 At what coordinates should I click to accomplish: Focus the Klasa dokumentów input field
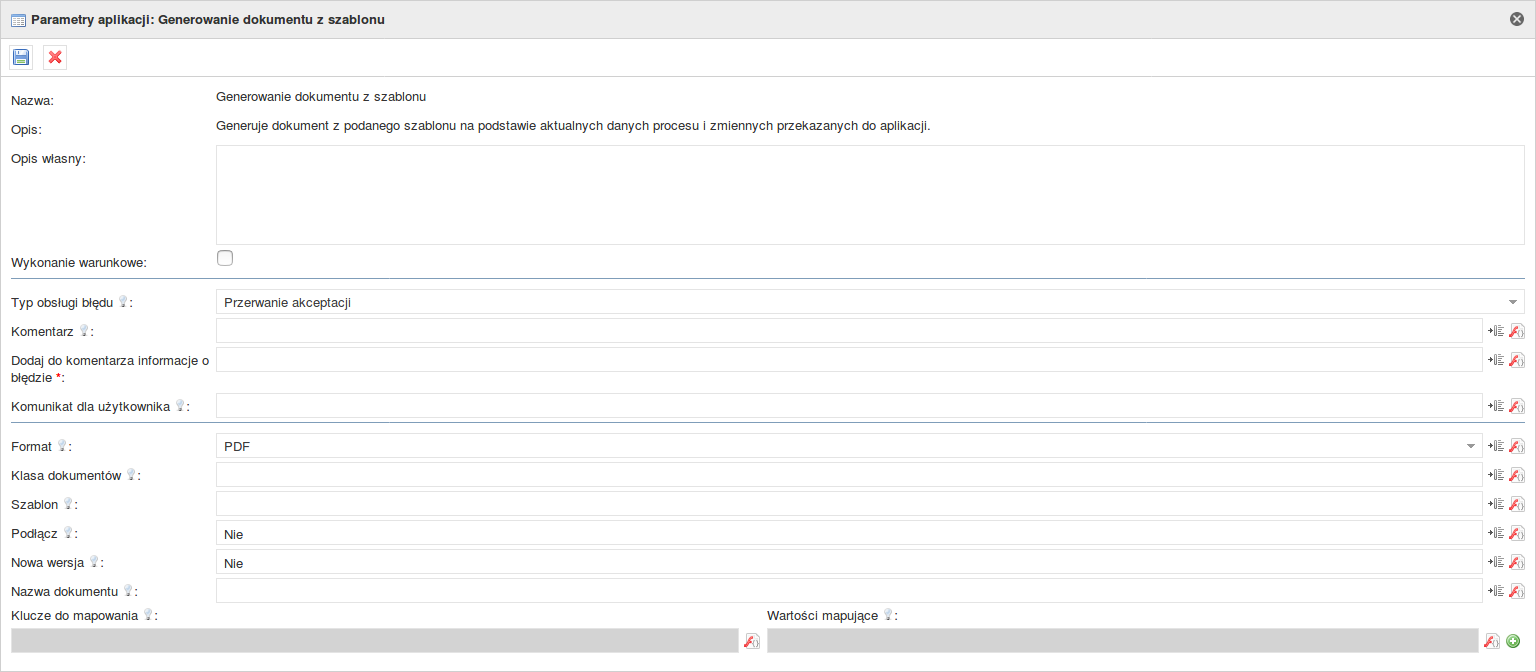[849, 475]
